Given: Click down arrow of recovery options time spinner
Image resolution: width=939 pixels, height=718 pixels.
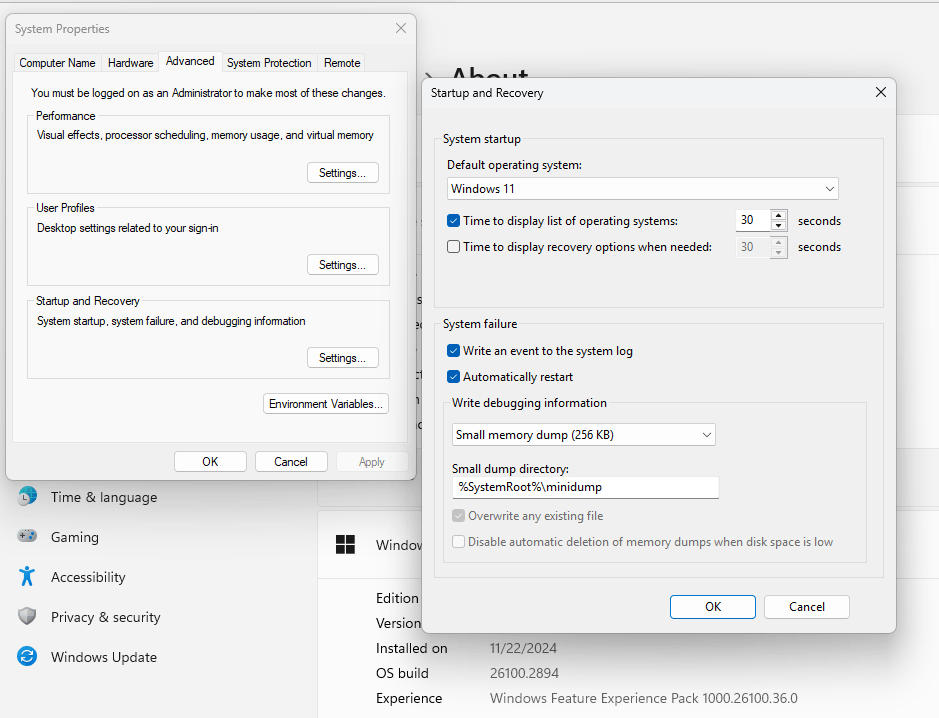Looking at the screenshot, I should pyautogui.click(x=779, y=252).
